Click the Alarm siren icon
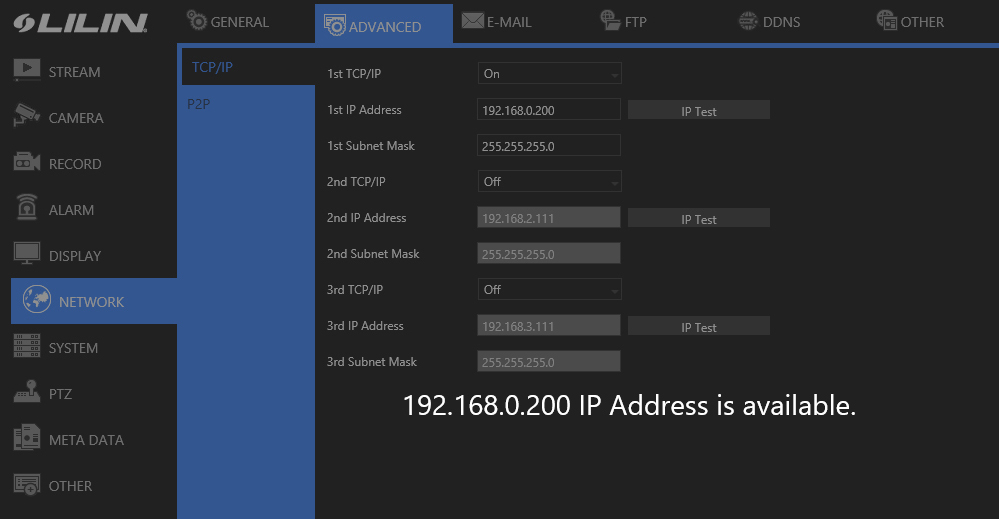999x519 pixels. (x=27, y=209)
